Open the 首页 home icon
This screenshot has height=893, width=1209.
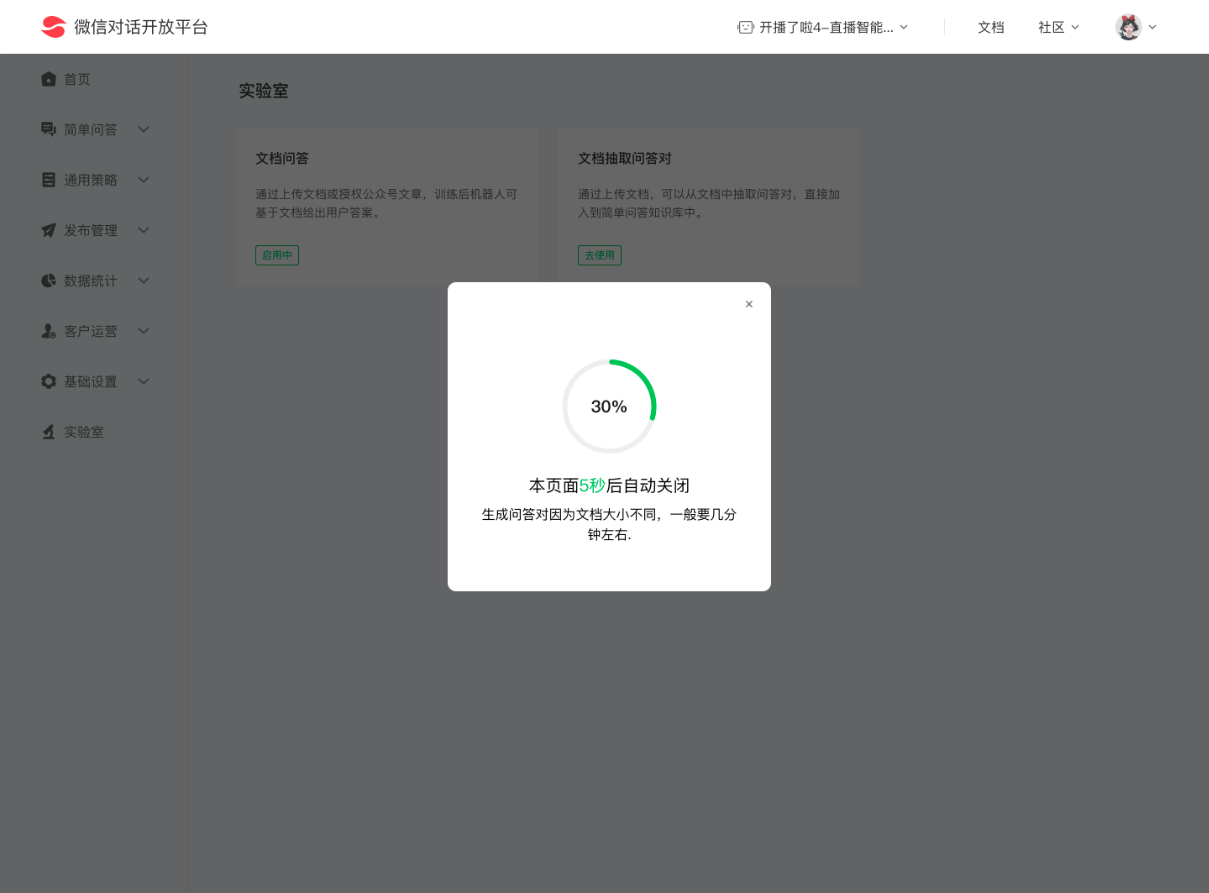tap(48, 79)
